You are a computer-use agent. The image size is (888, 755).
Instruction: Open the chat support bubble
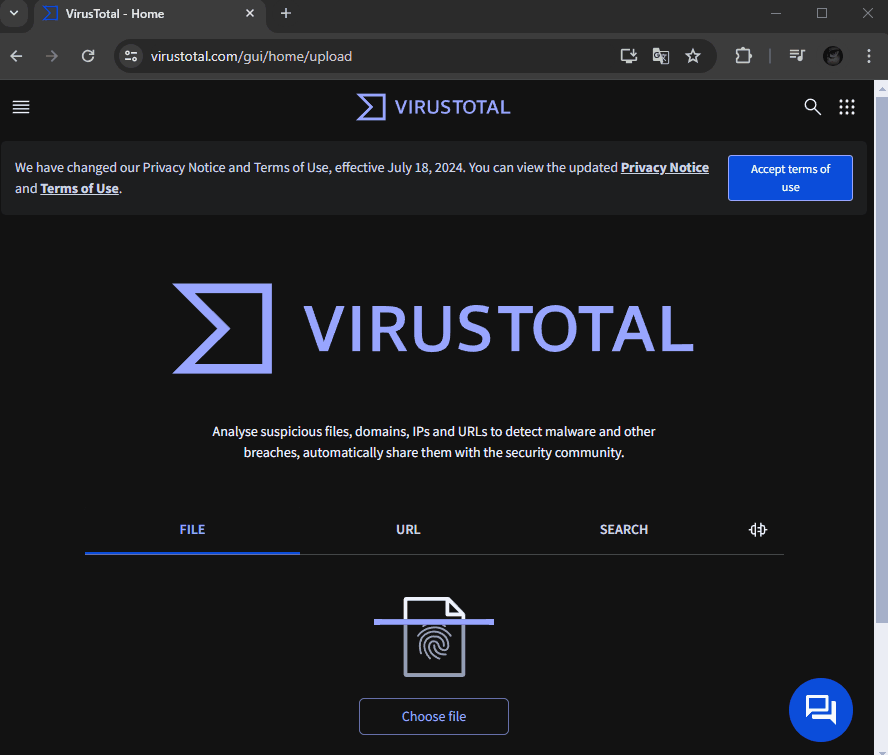[820, 709]
